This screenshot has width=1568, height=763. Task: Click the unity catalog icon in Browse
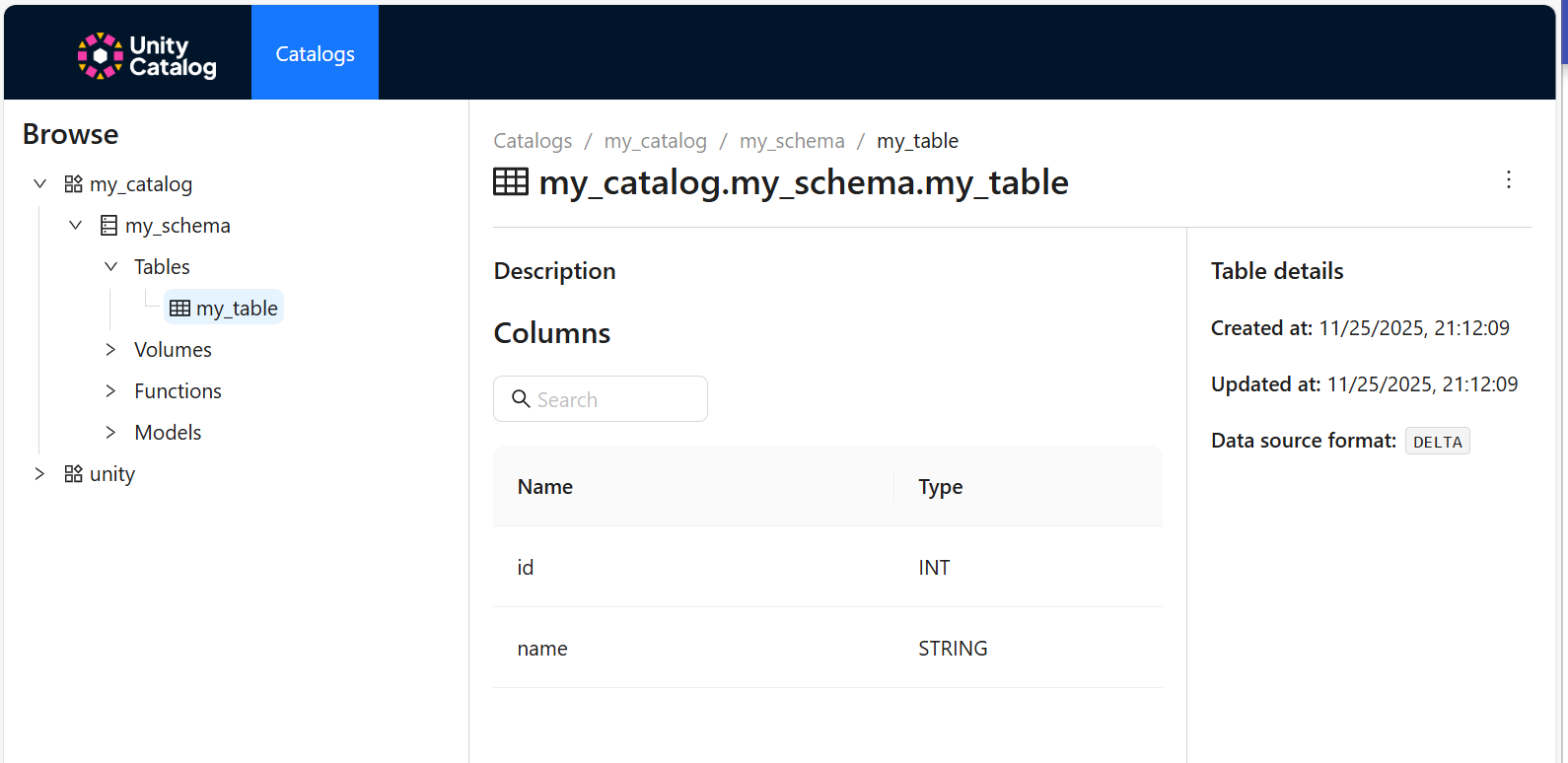(x=73, y=474)
